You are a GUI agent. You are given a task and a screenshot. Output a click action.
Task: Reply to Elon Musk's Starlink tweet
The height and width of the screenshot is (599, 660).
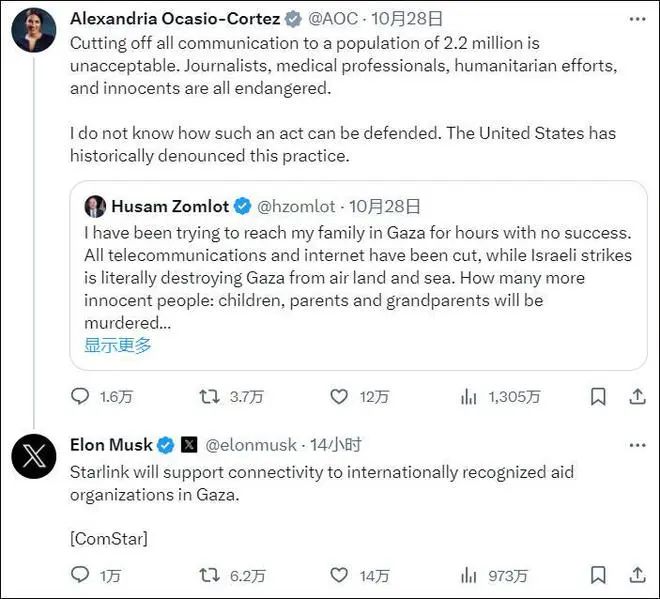point(81,575)
